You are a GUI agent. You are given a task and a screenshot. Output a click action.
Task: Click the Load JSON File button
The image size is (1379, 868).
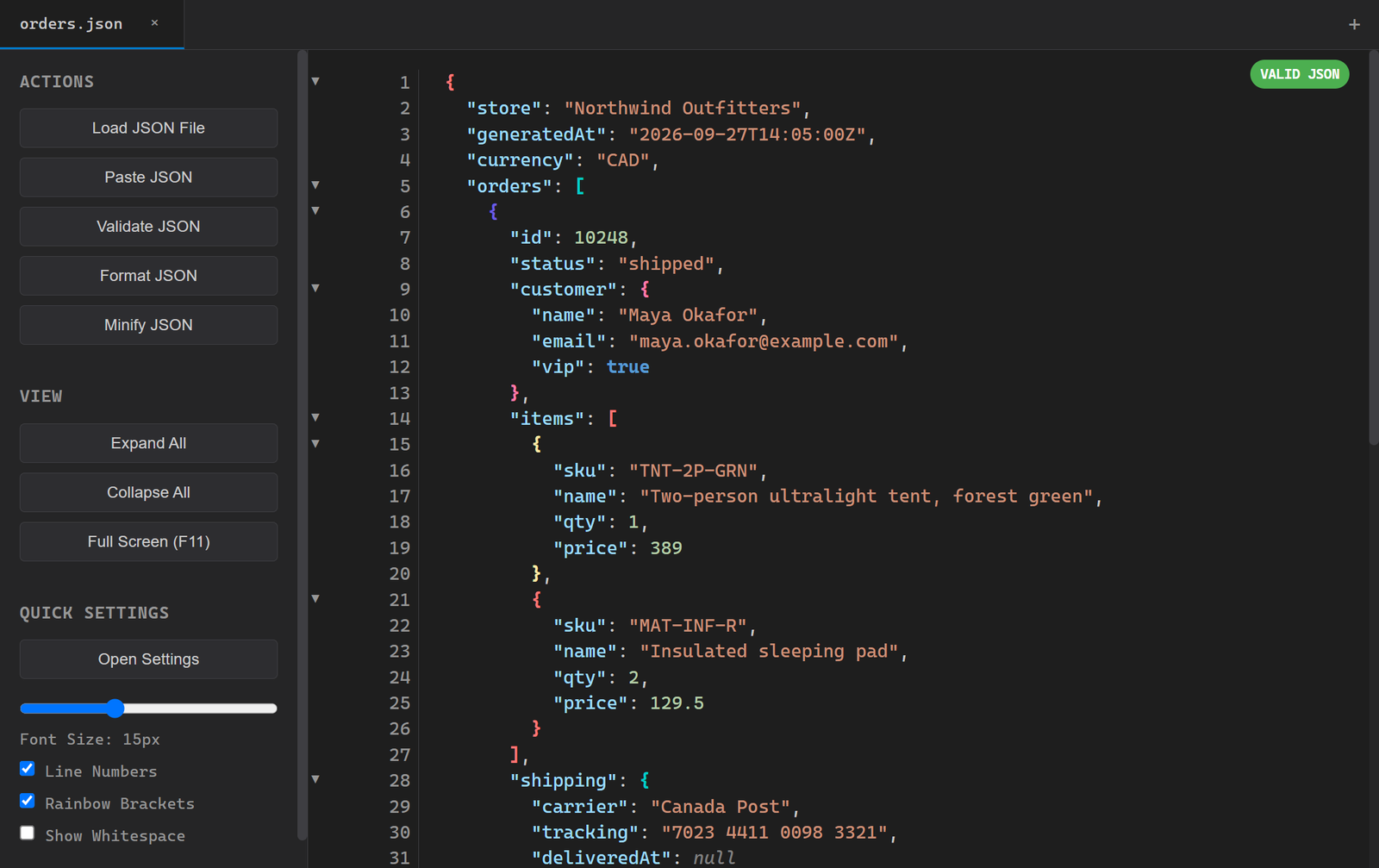click(x=148, y=128)
